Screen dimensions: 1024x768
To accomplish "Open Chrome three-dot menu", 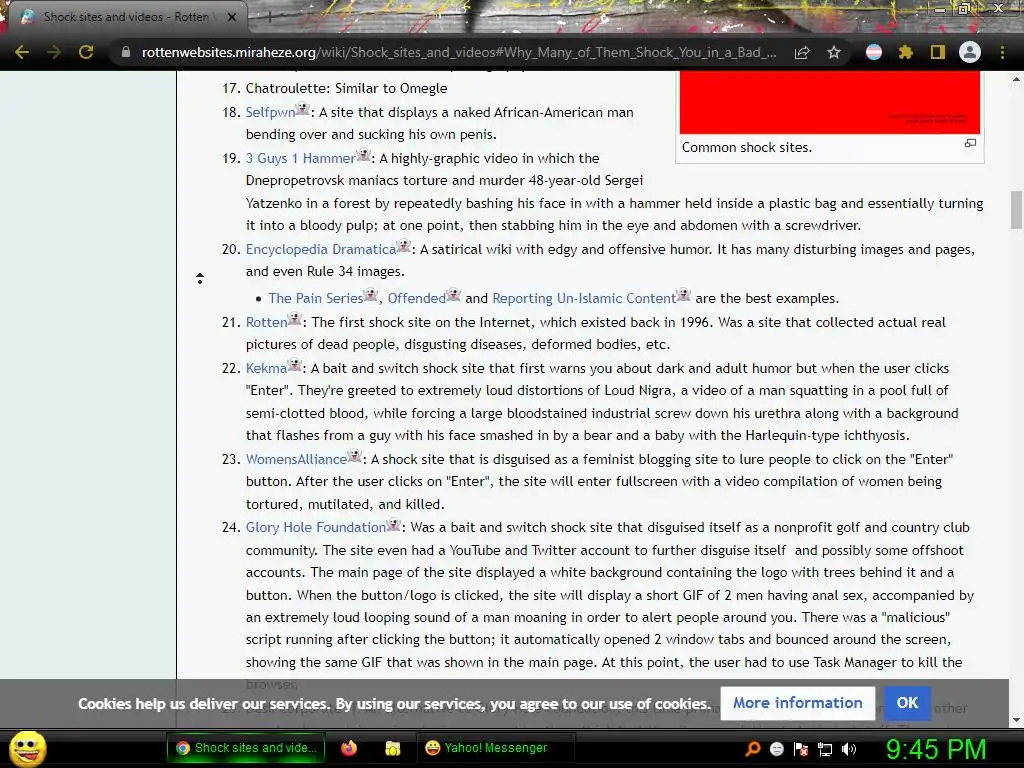I will [x=1002, y=52].
